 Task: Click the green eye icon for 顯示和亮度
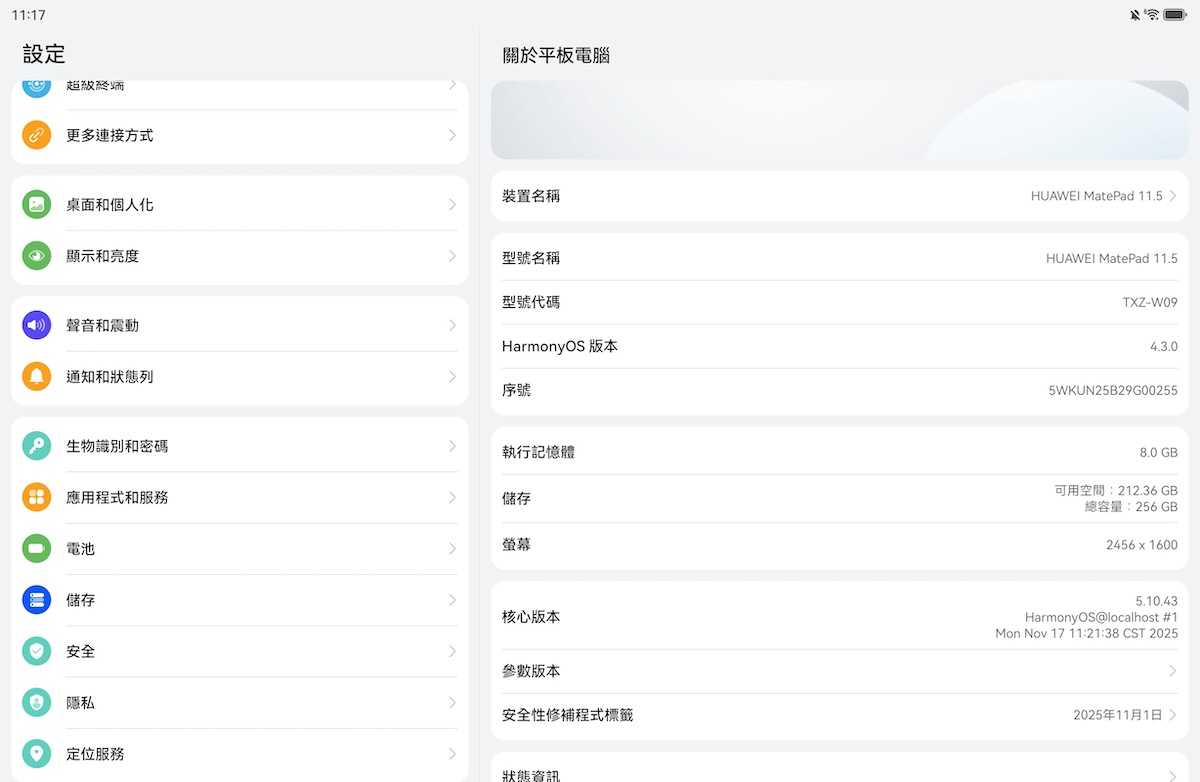tap(37, 256)
